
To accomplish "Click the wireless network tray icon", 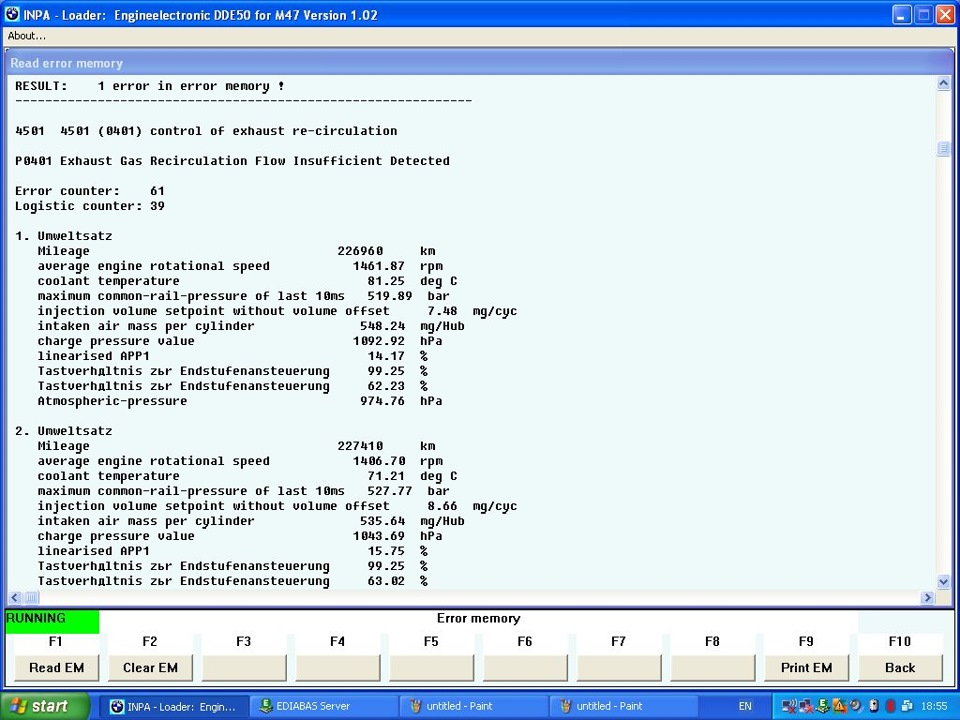I will pos(791,706).
